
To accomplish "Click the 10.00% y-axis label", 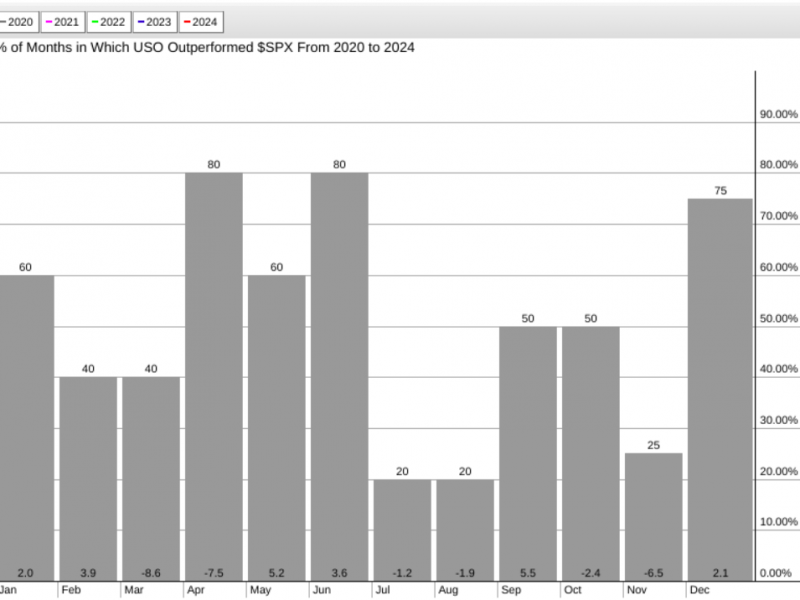I will point(779,521).
